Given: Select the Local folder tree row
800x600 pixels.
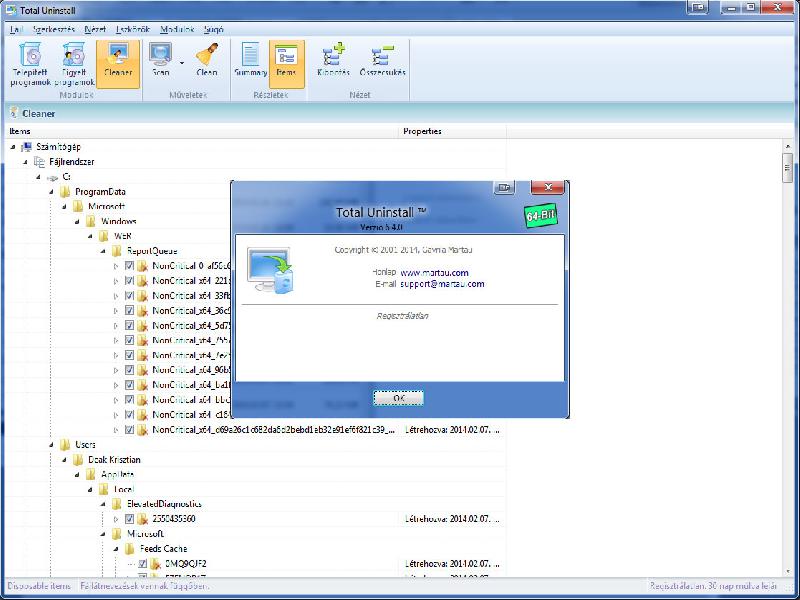Looking at the screenshot, I should [x=124, y=489].
